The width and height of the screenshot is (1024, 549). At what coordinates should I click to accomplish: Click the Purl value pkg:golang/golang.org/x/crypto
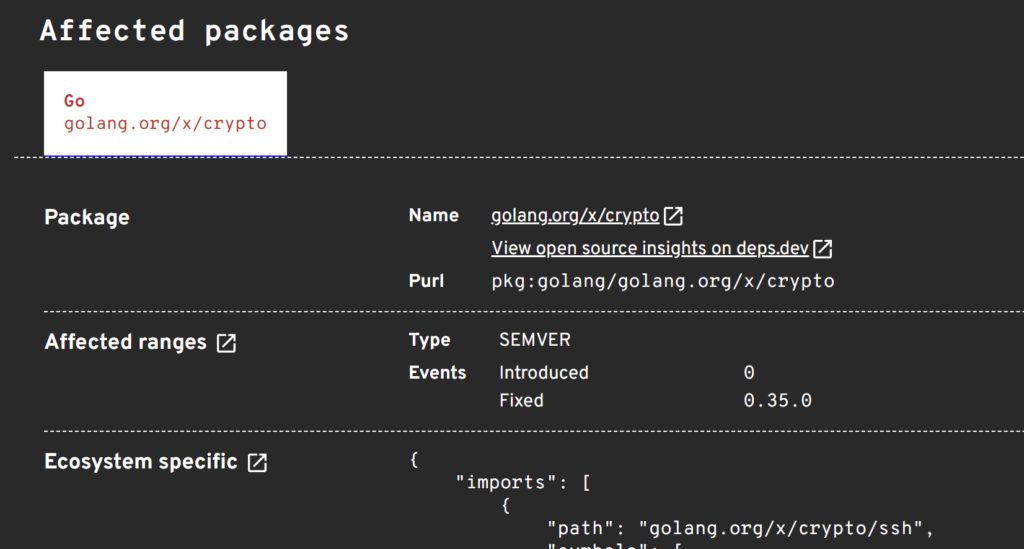pos(663,281)
